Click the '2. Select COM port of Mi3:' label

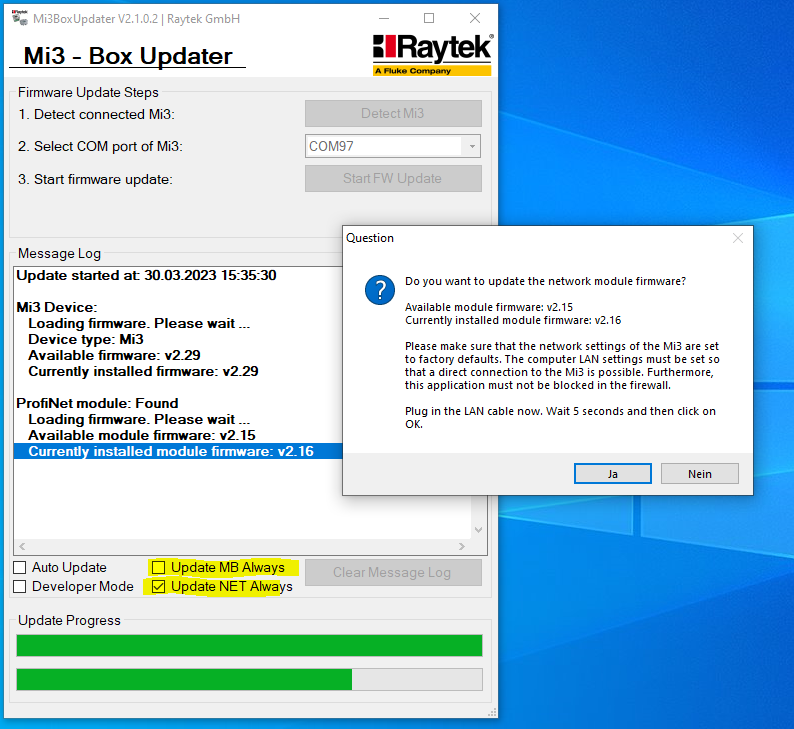coord(100,146)
